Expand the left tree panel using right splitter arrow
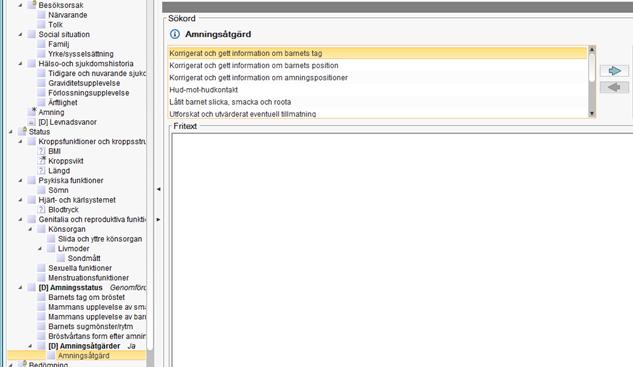The width and height of the screenshot is (633, 367). (x=158, y=220)
